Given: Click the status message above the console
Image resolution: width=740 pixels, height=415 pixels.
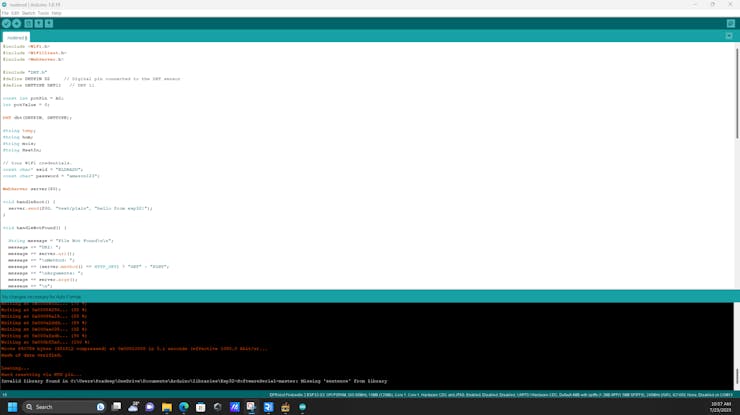Looking at the screenshot, I should pyautogui.click(x=42, y=297).
